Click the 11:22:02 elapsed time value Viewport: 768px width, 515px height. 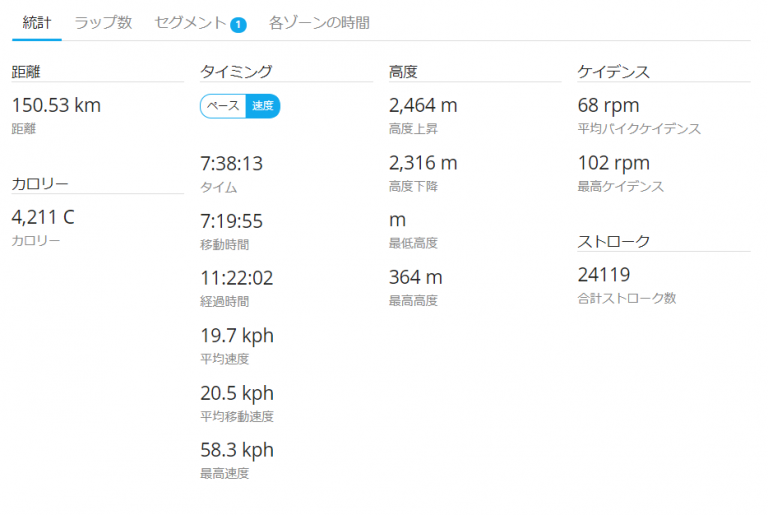coord(237,278)
